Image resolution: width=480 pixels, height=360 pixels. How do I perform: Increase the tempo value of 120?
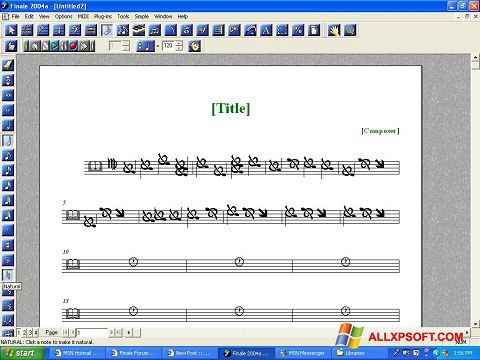179,43
